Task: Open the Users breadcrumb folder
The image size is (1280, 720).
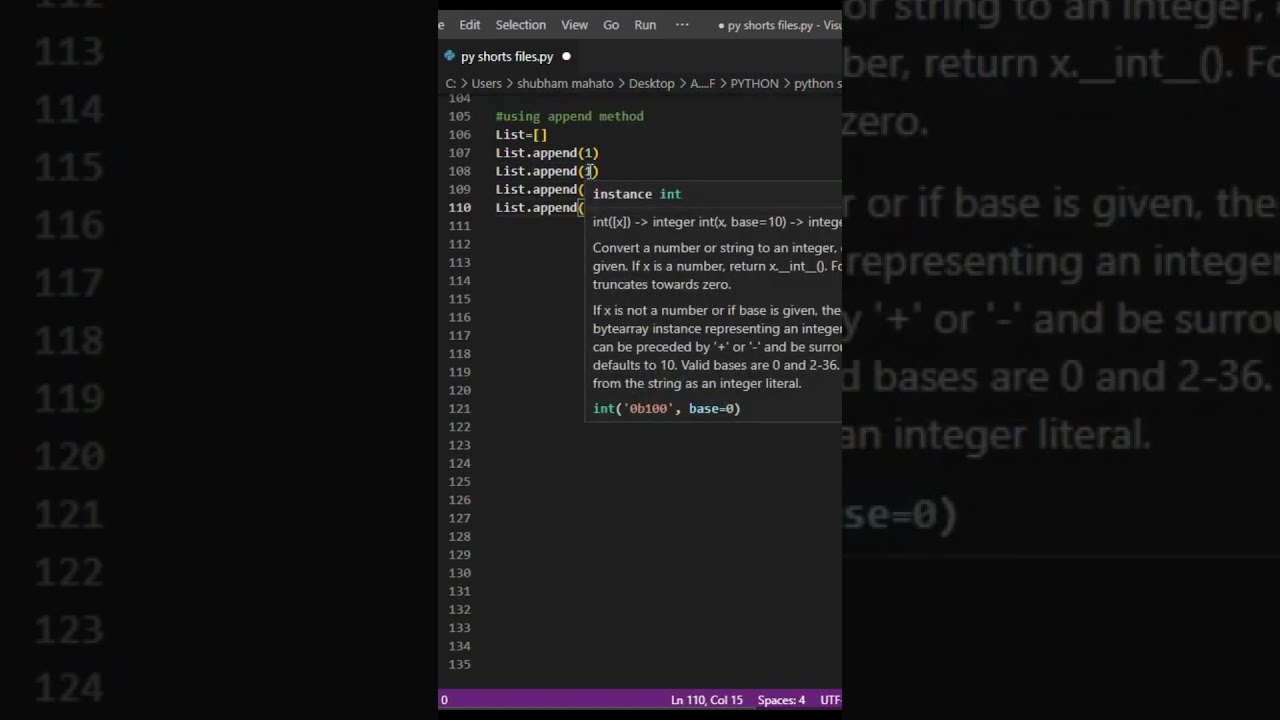Action: point(486,84)
